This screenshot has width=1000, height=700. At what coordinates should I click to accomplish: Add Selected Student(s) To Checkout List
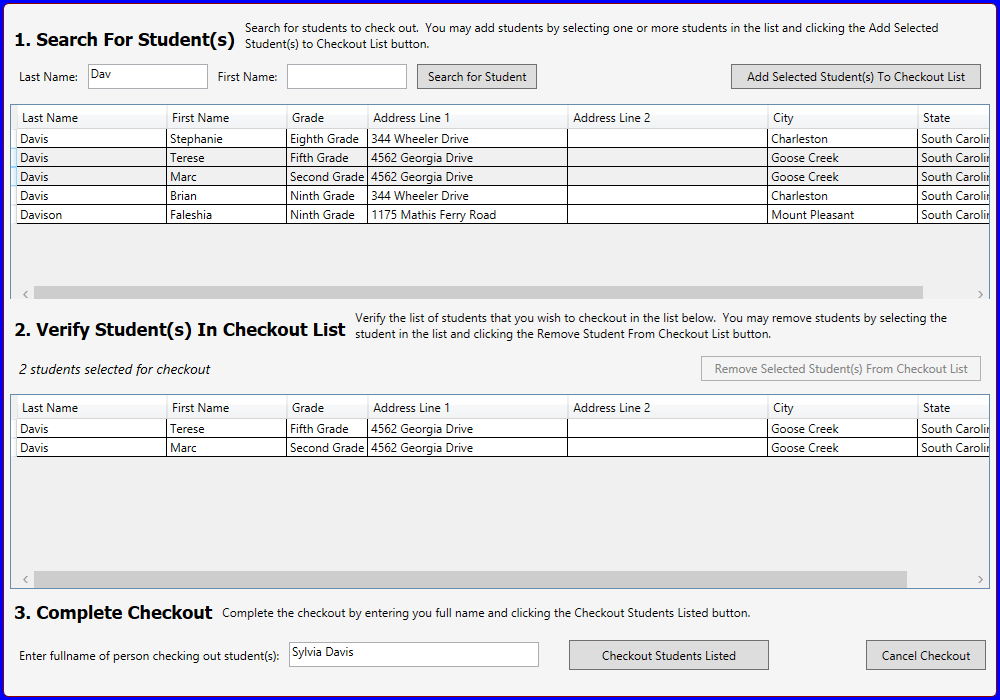(x=855, y=77)
